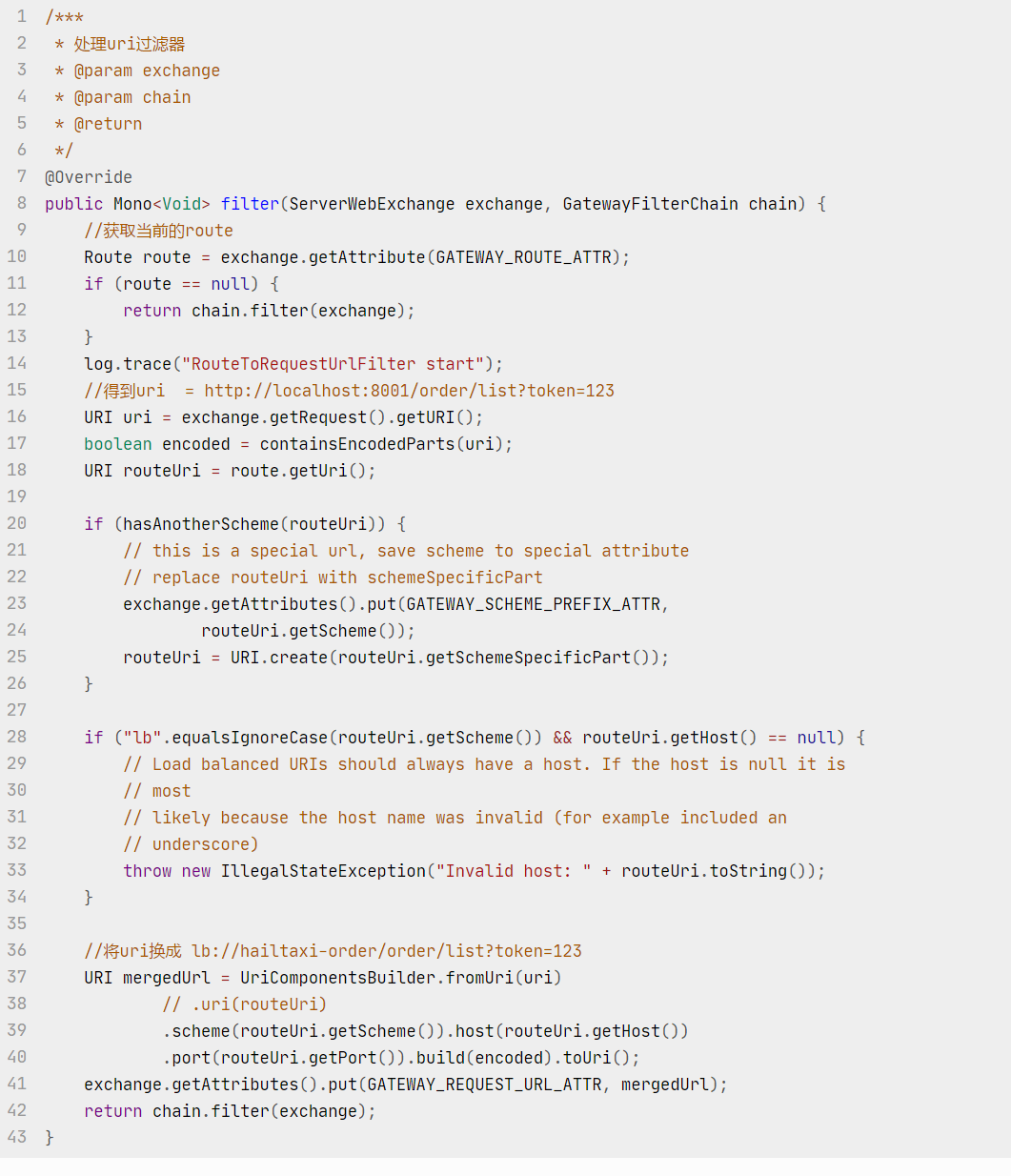1011x1176 pixels.
Task: Click line number 8 in the gutter
Action: coord(22,203)
